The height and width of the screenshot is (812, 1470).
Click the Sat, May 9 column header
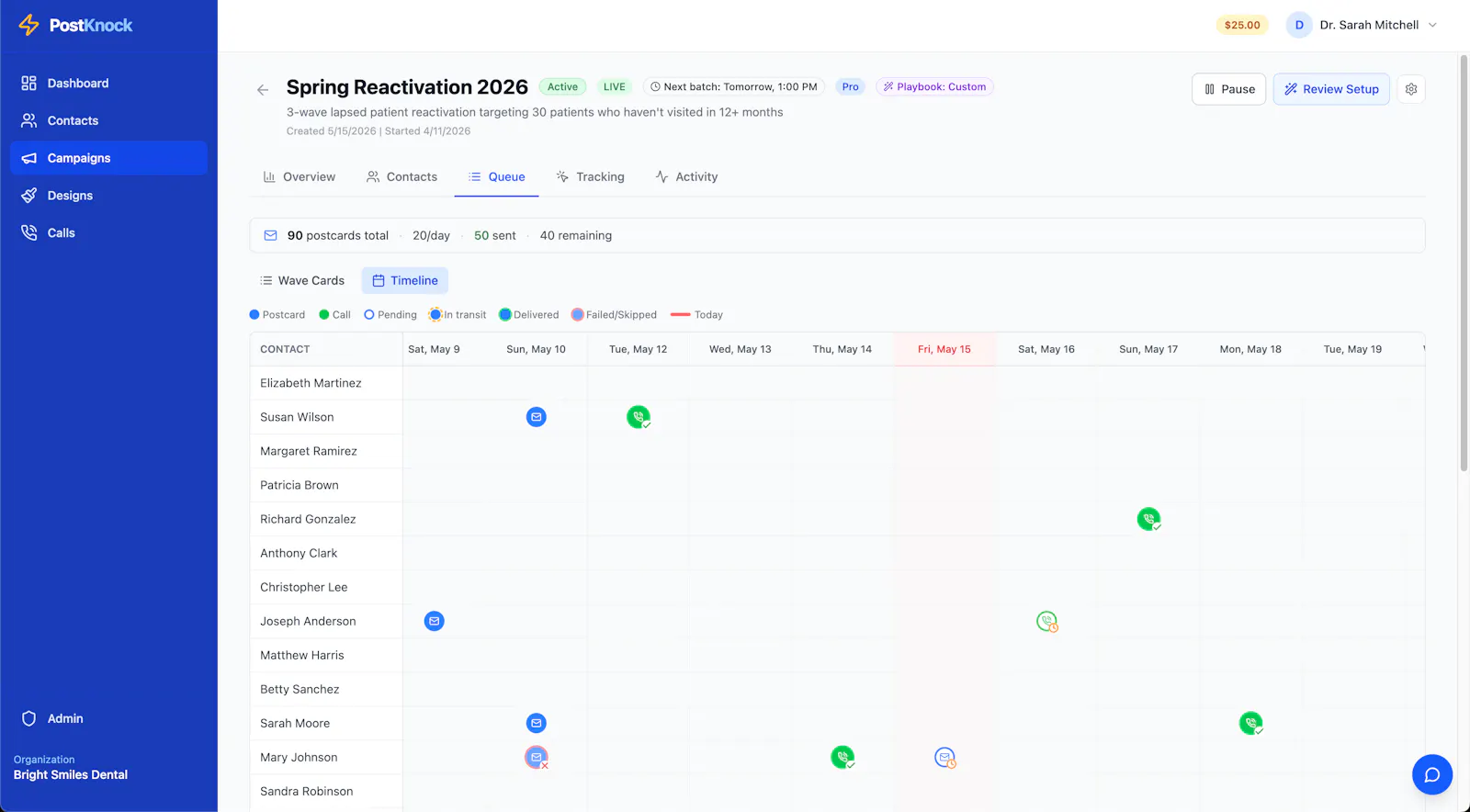(x=434, y=349)
